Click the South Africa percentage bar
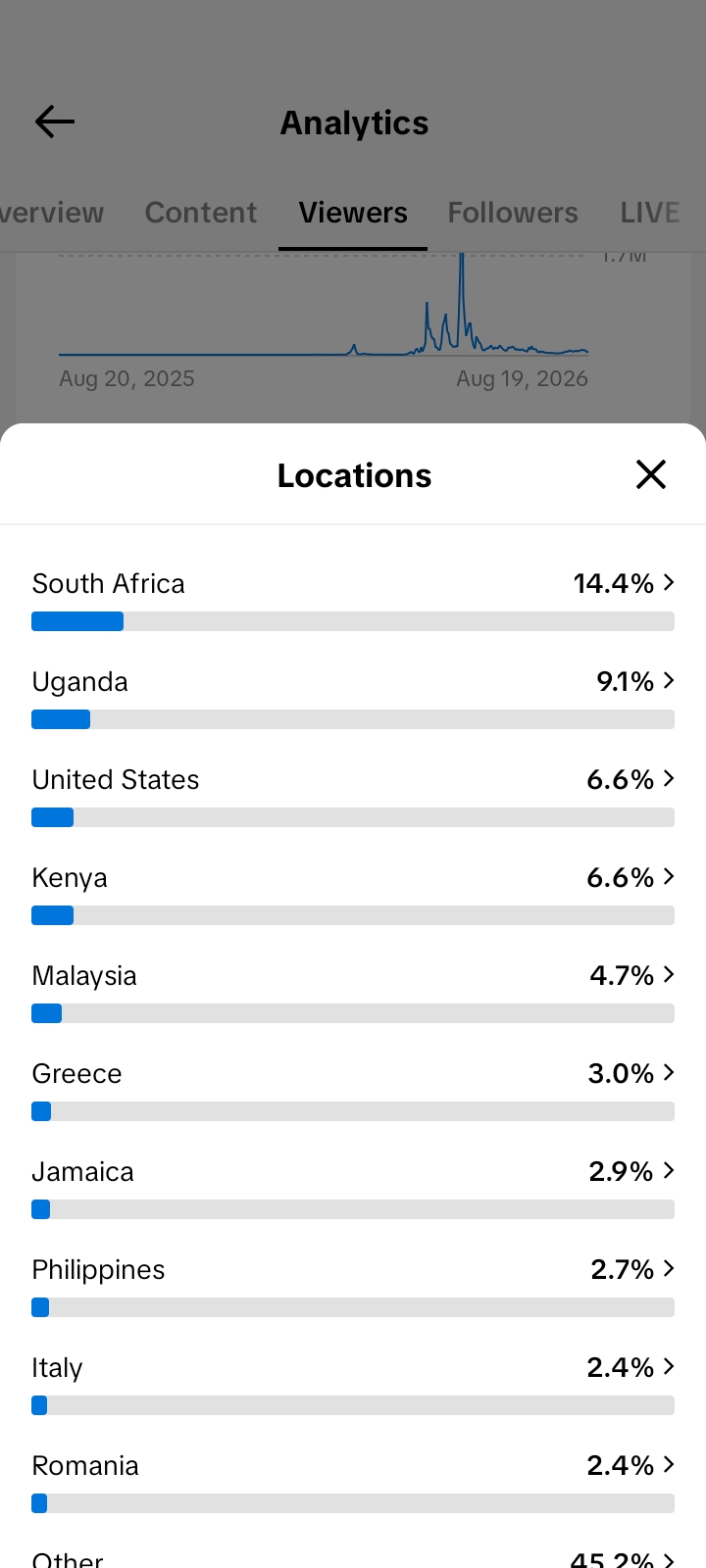 click(353, 621)
